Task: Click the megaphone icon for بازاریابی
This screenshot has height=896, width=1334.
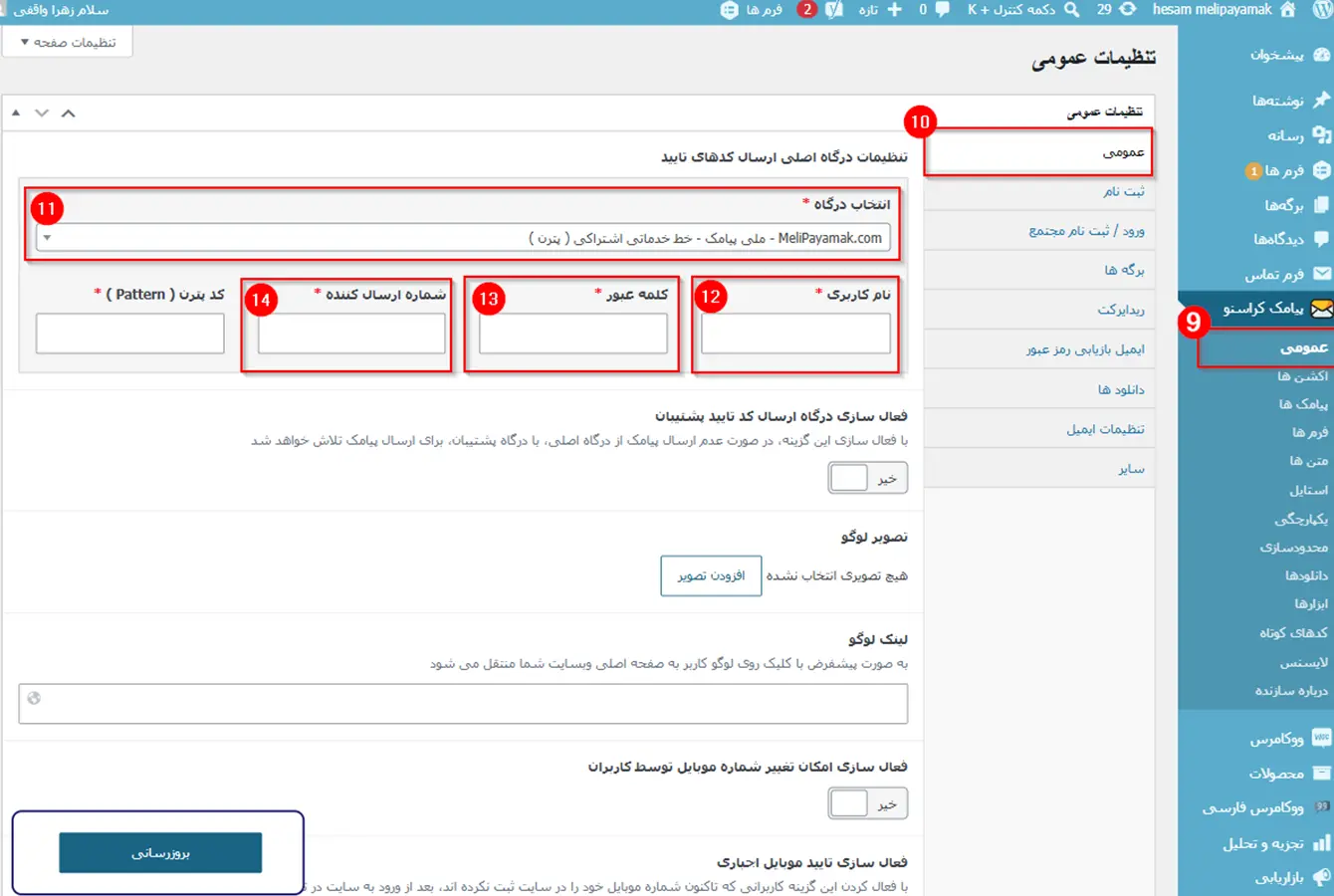Action: coord(1321,877)
